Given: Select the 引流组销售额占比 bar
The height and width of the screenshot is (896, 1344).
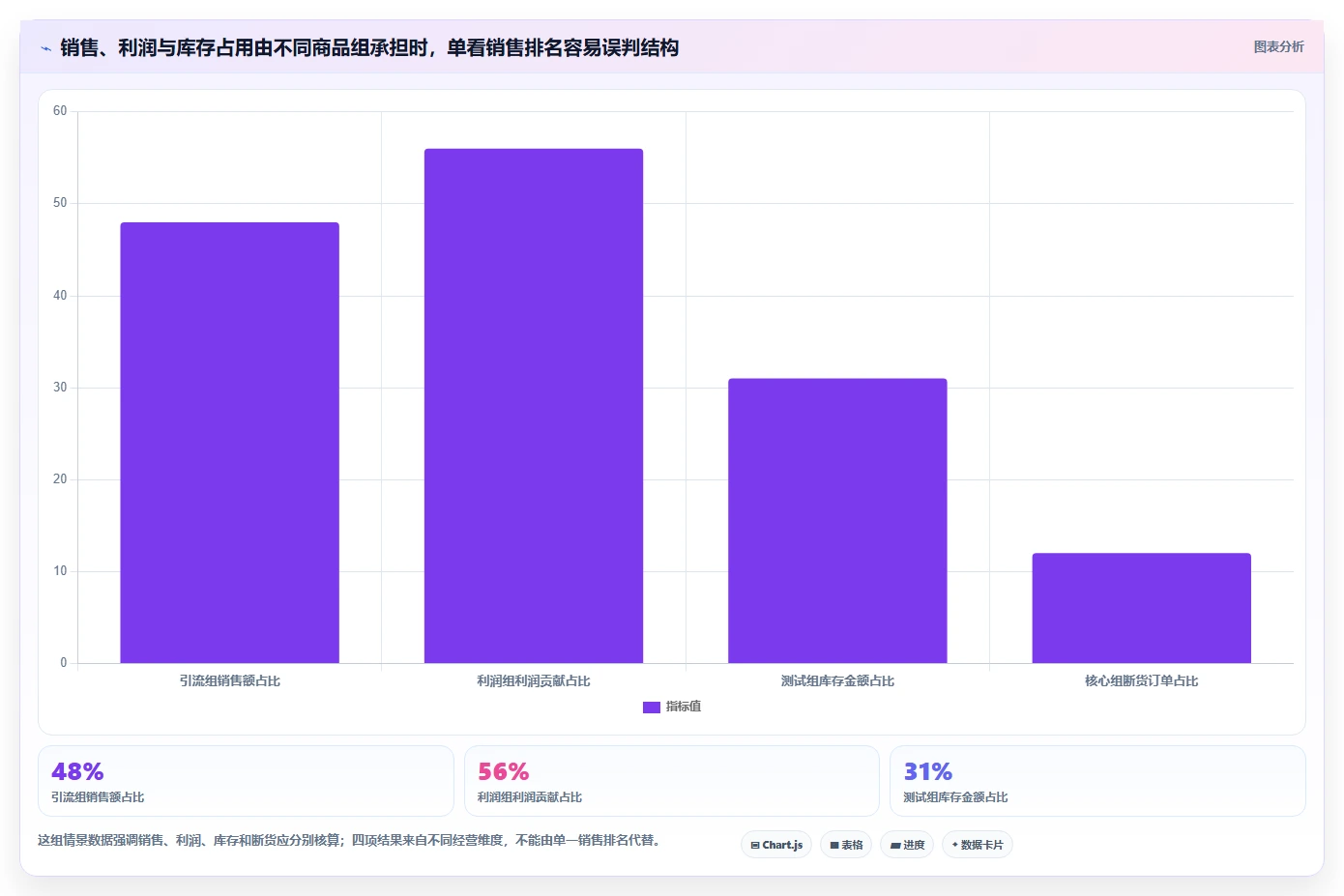Looking at the screenshot, I should click(x=229, y=443).
